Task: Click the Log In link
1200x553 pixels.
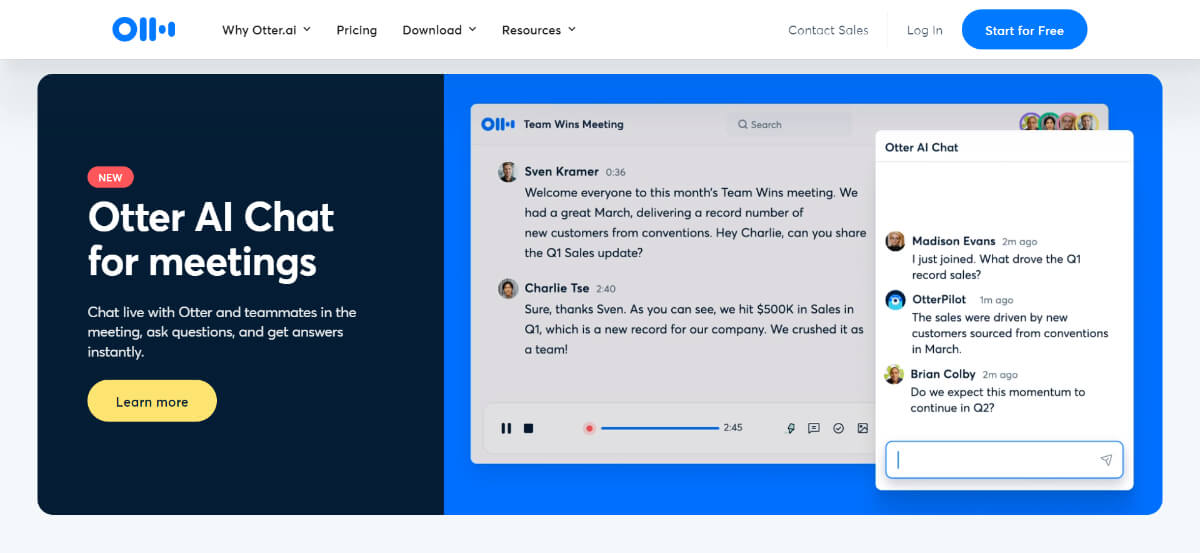Action: [x=925, y=30]
